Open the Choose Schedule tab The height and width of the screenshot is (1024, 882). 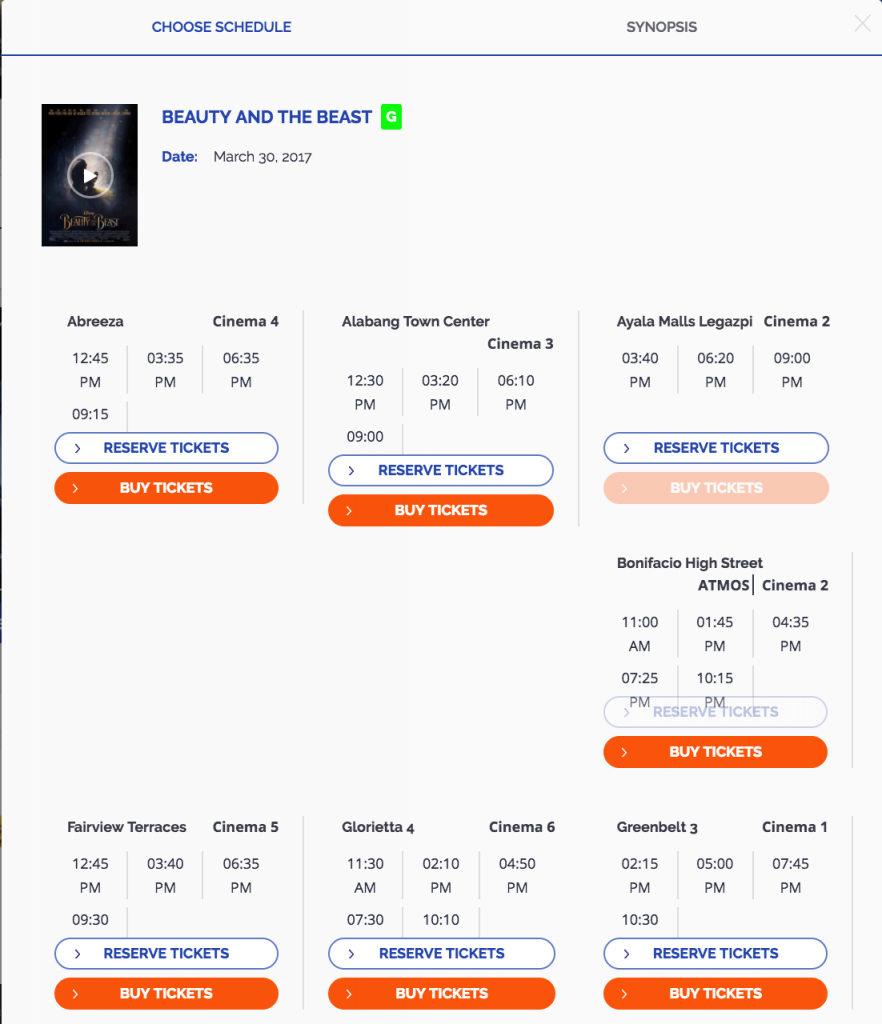click(221, 27)
